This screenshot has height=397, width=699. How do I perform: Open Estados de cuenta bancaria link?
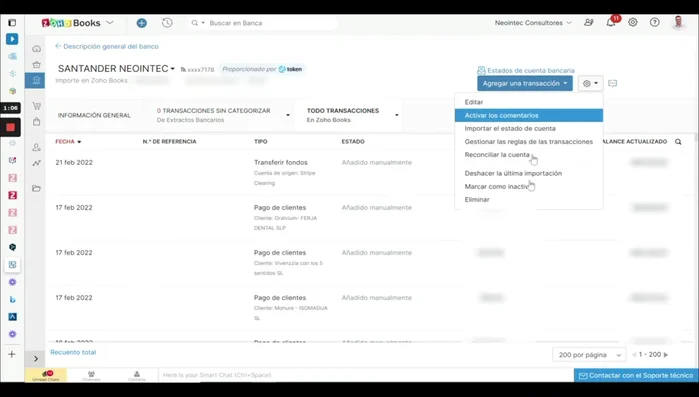point(526,70)
